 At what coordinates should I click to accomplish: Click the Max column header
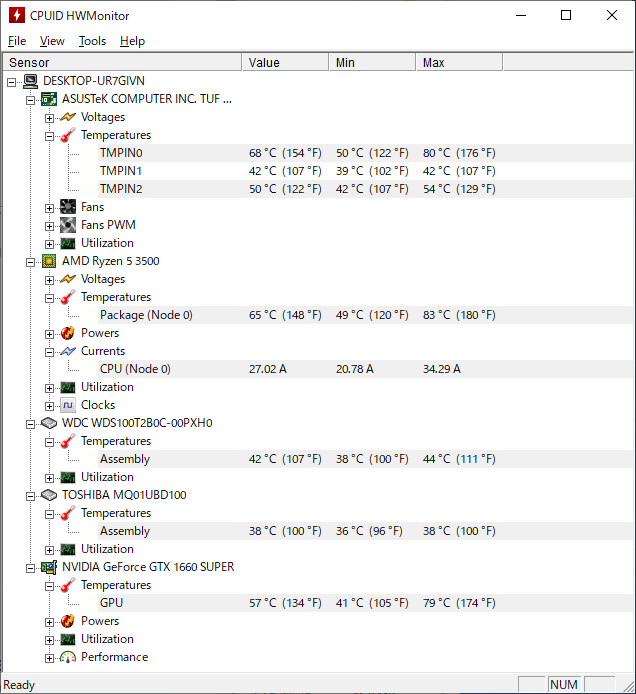click(459, 63)
